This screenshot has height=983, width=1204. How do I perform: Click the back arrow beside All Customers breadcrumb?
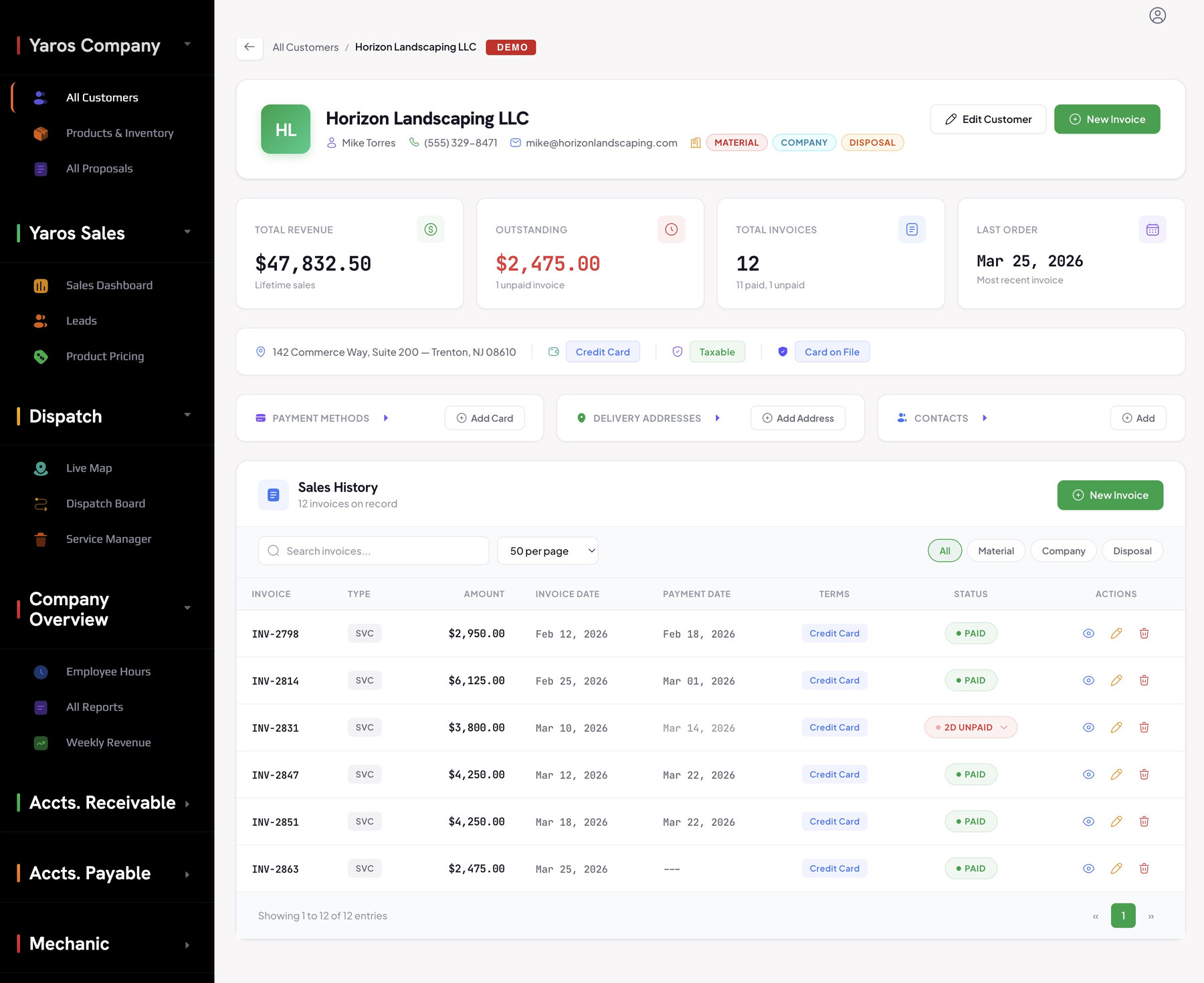pos(249,47)
